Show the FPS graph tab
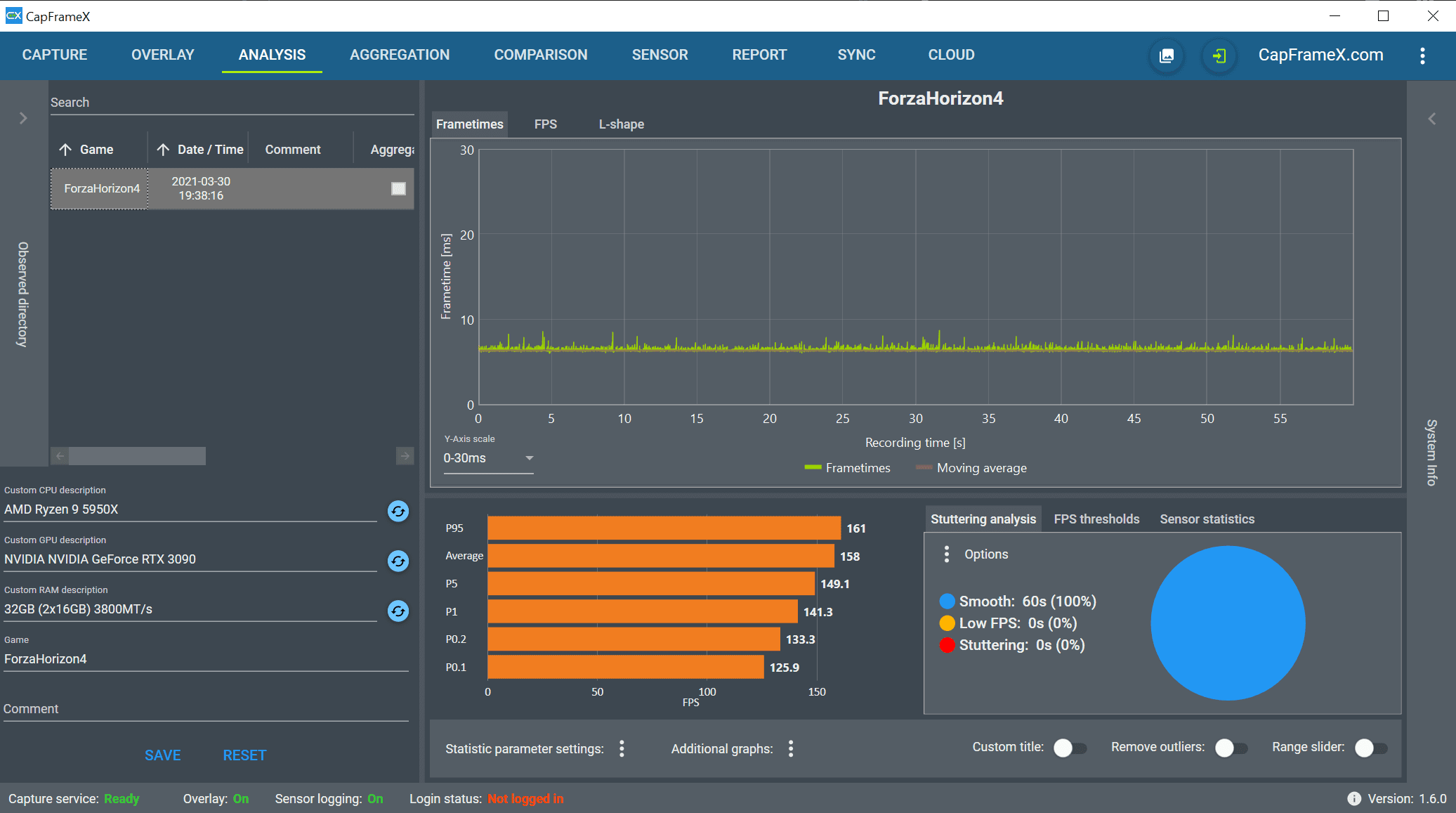Viewport: 1456px width, 813px height. tap(546, 124)
